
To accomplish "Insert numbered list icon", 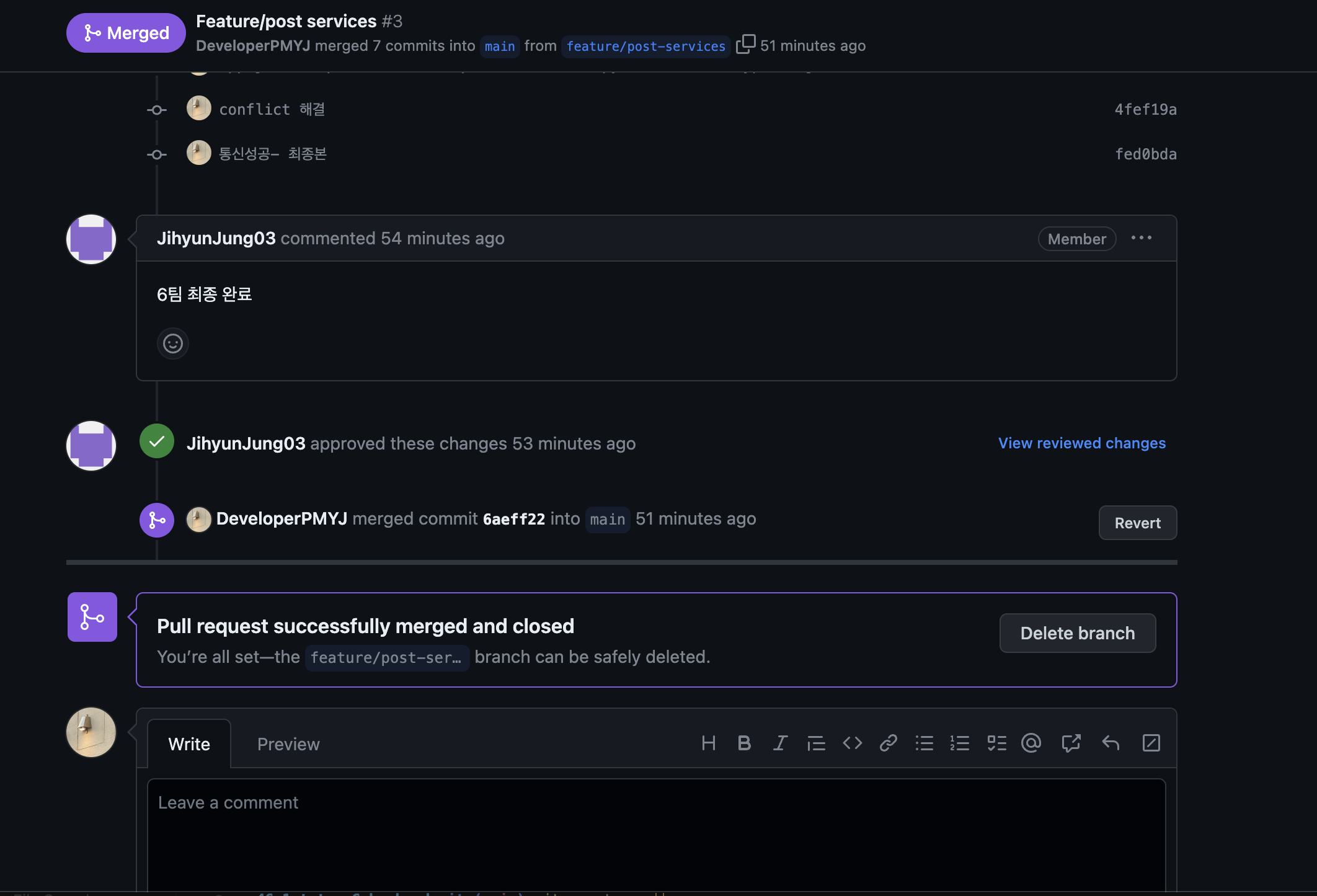I will [x=960, y=743].
